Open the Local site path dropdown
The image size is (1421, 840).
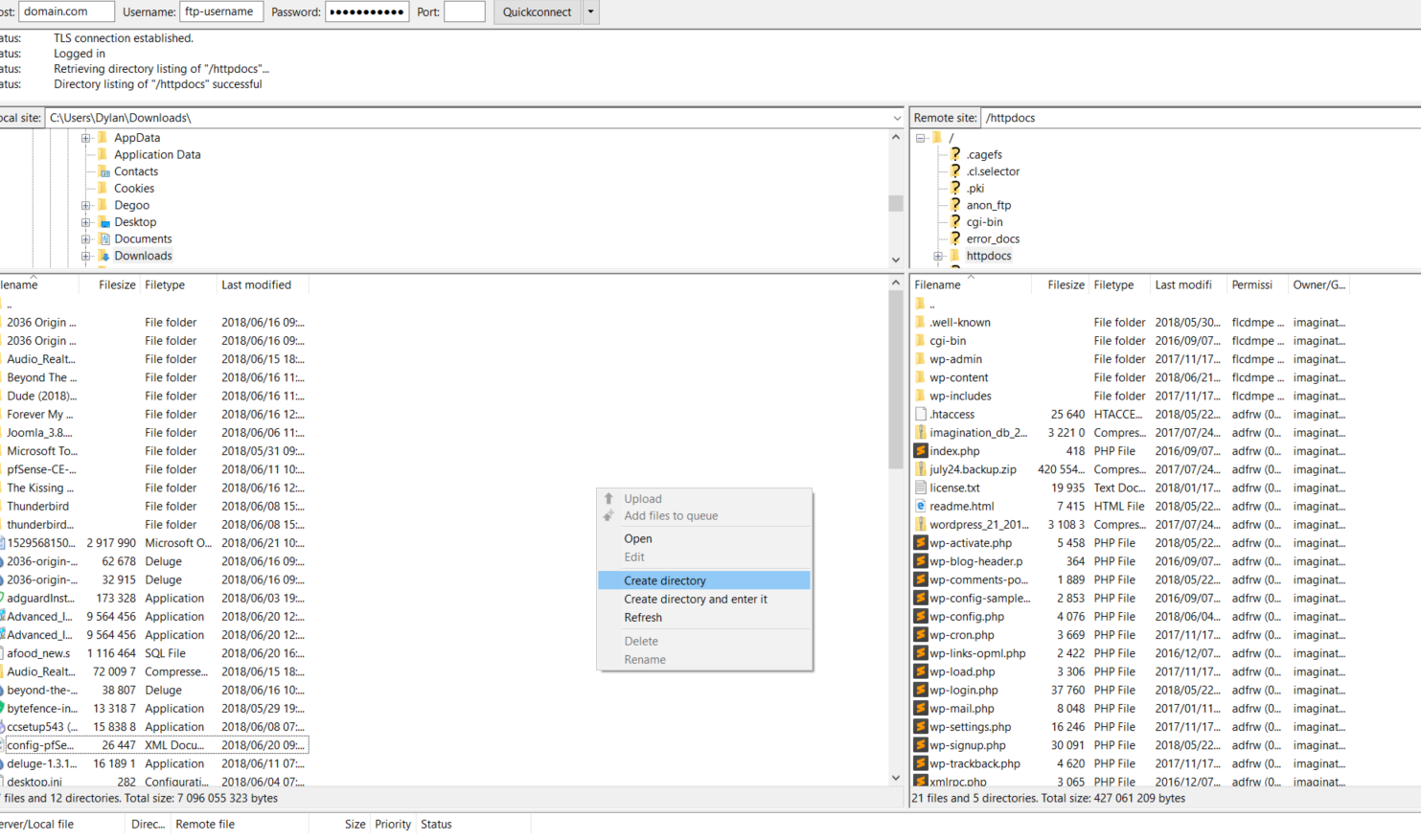point(897,118)
